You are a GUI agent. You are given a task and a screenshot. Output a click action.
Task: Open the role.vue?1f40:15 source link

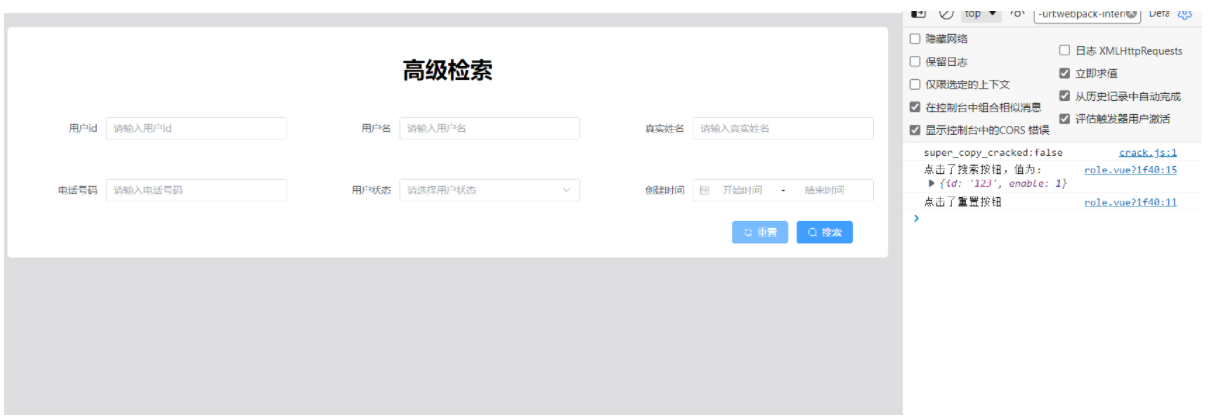pos(1130,170)
